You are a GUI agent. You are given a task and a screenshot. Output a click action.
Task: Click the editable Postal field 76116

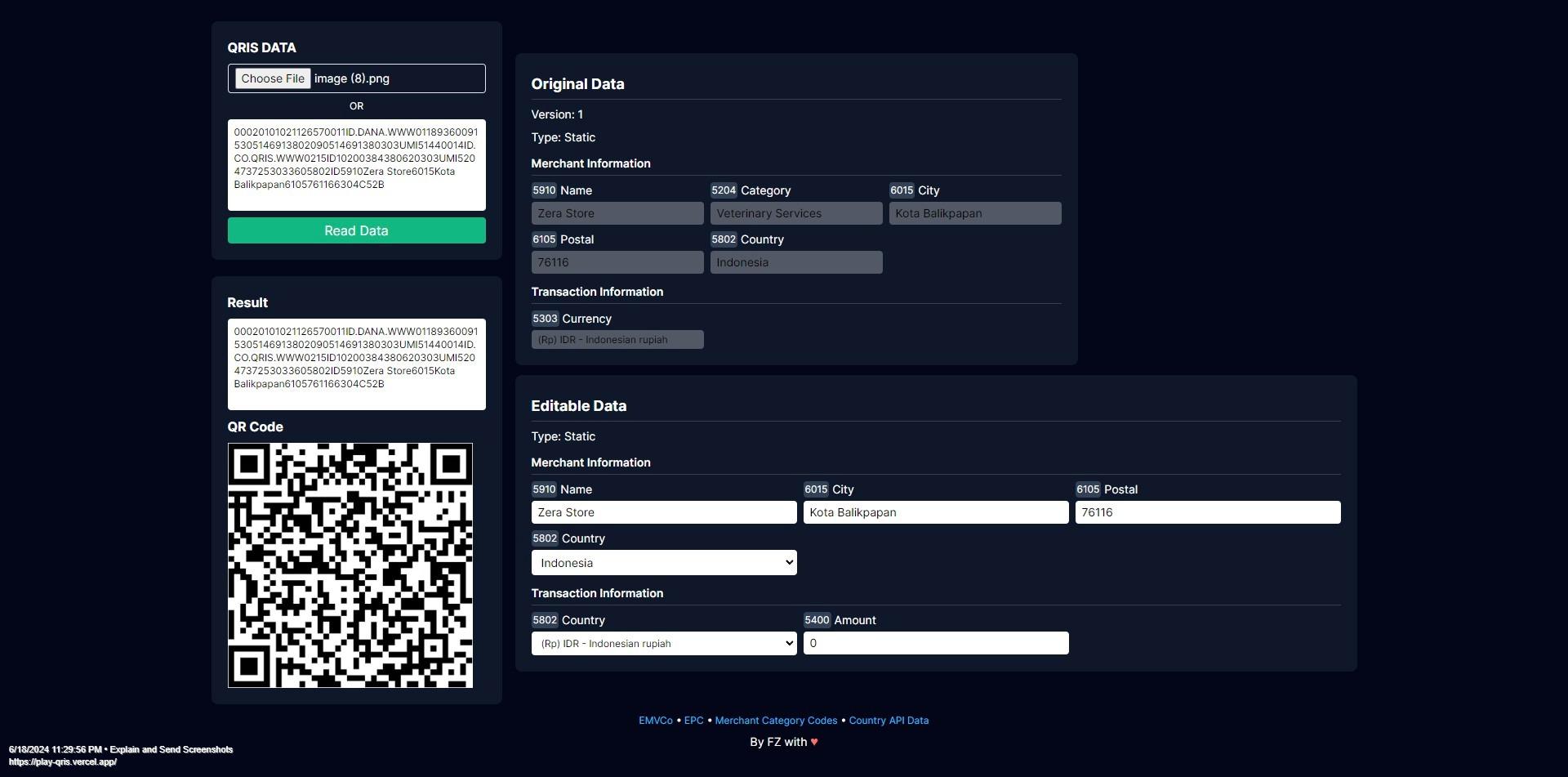[1207, 512]
